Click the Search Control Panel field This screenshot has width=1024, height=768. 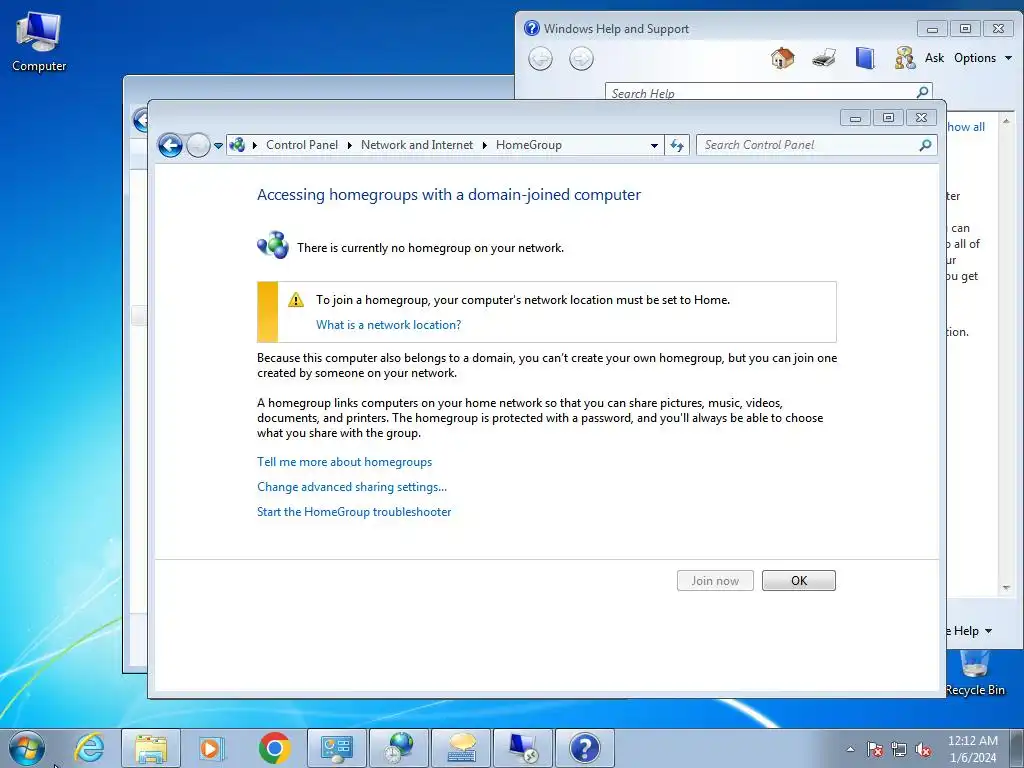click(816, 145)
